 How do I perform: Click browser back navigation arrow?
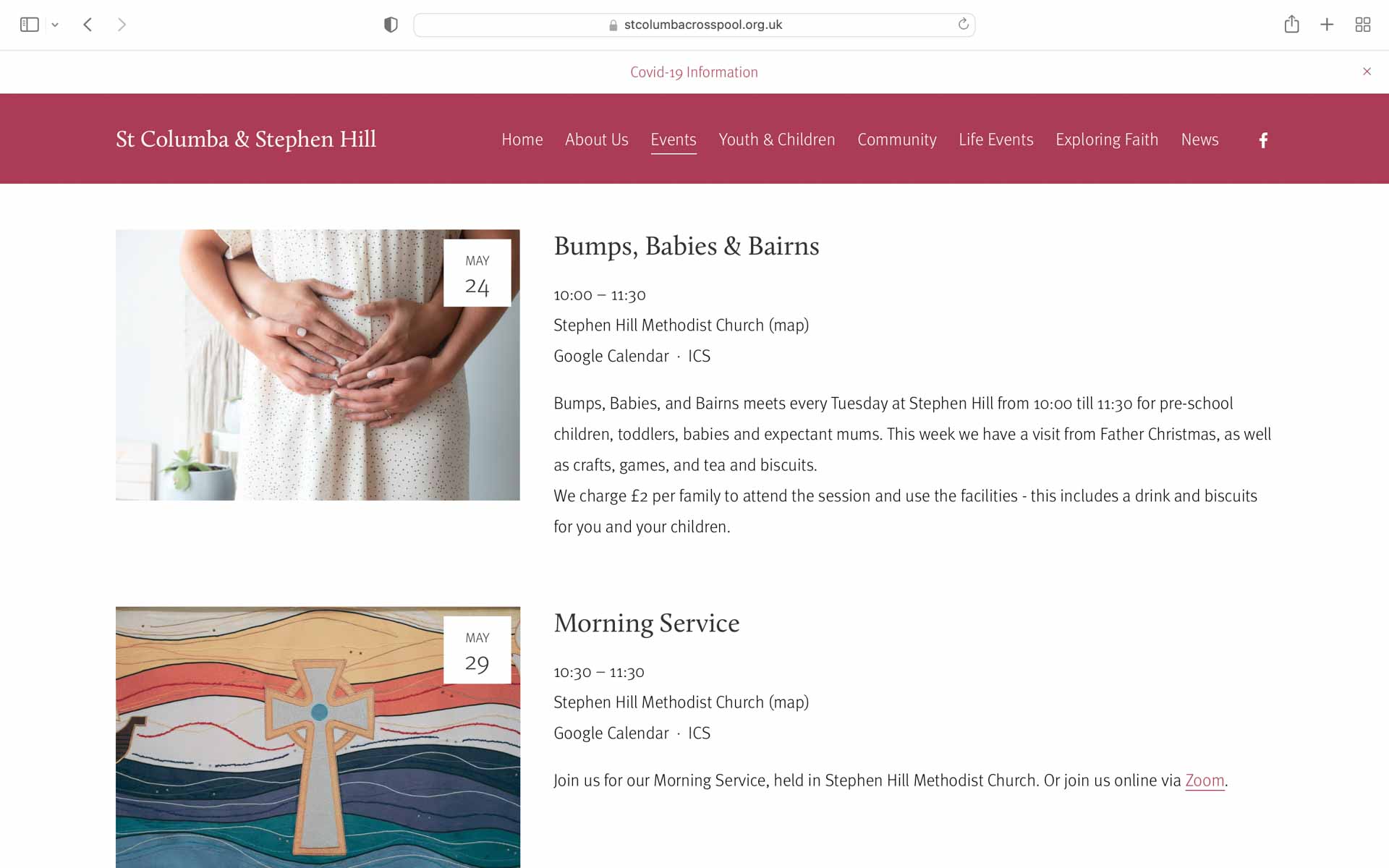click(x=89, y=25)
